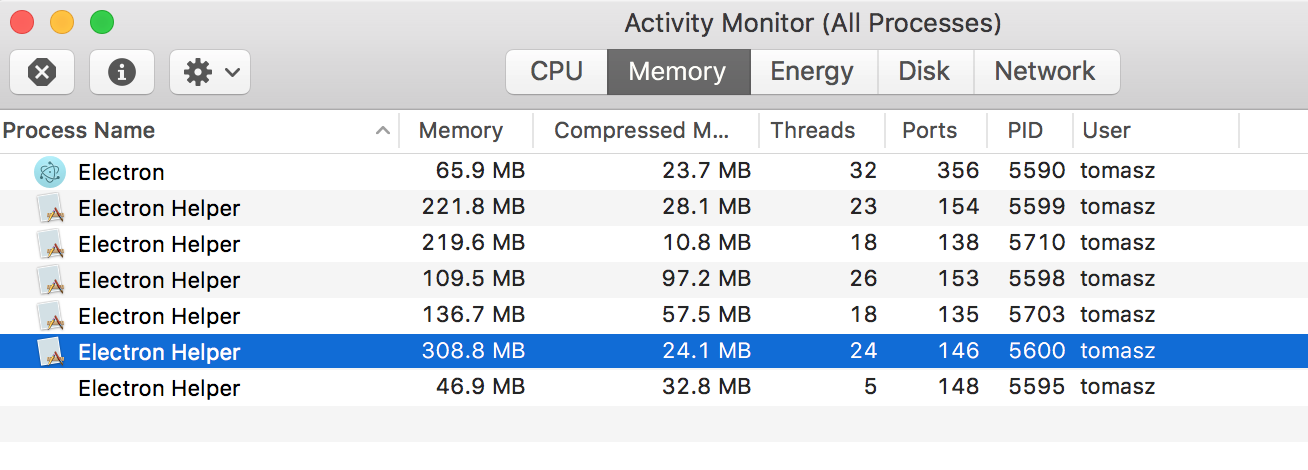Image resolution: width=1308 pixels, height=470 pixels.
Task: Open the gear action menu
Action: click(x=210, y=72)
